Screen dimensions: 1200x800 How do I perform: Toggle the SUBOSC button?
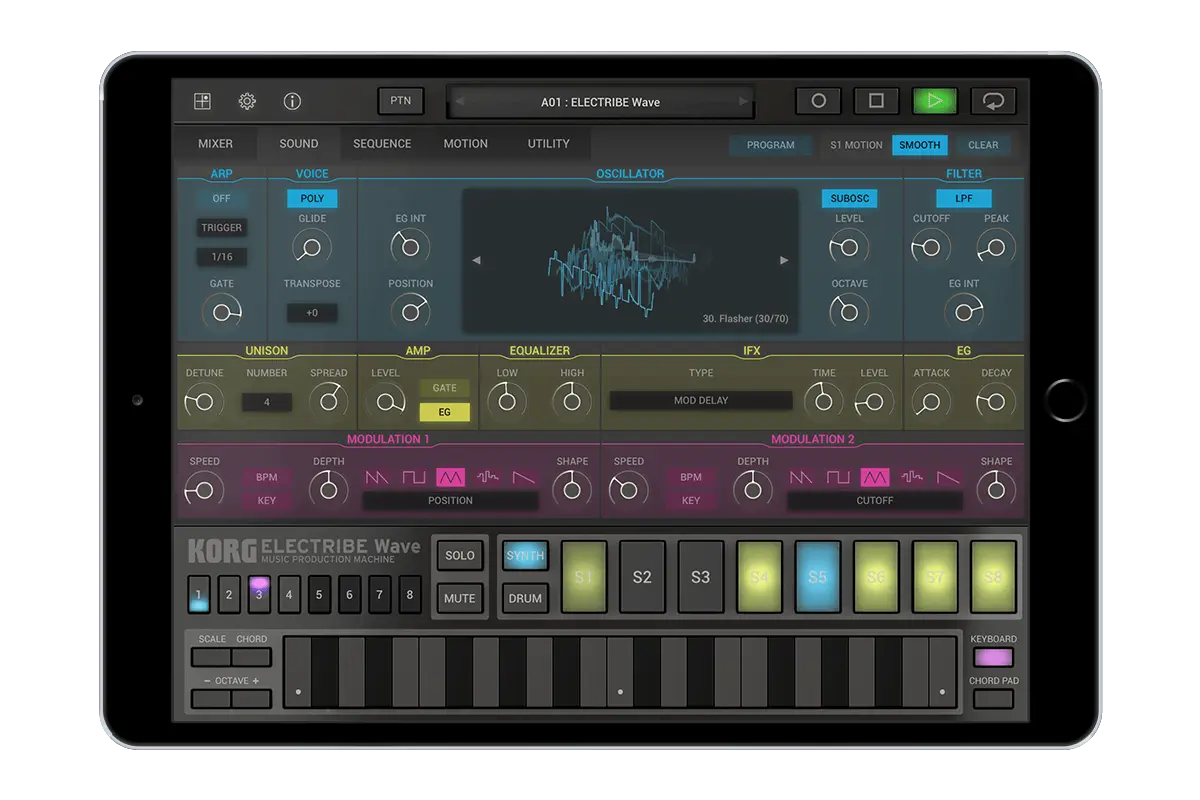click(x=849, y=199)
